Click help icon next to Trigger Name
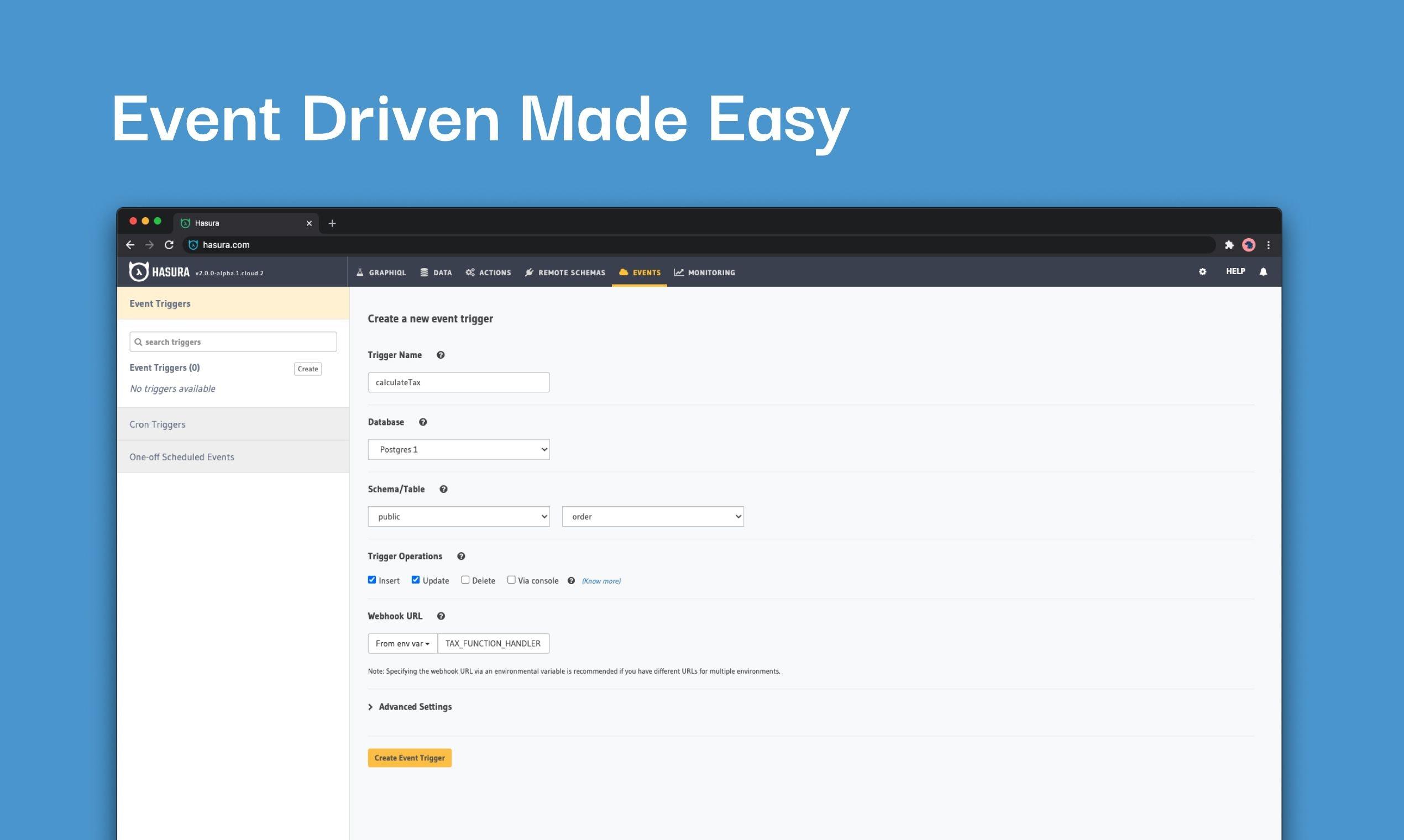 pos(441,355)
